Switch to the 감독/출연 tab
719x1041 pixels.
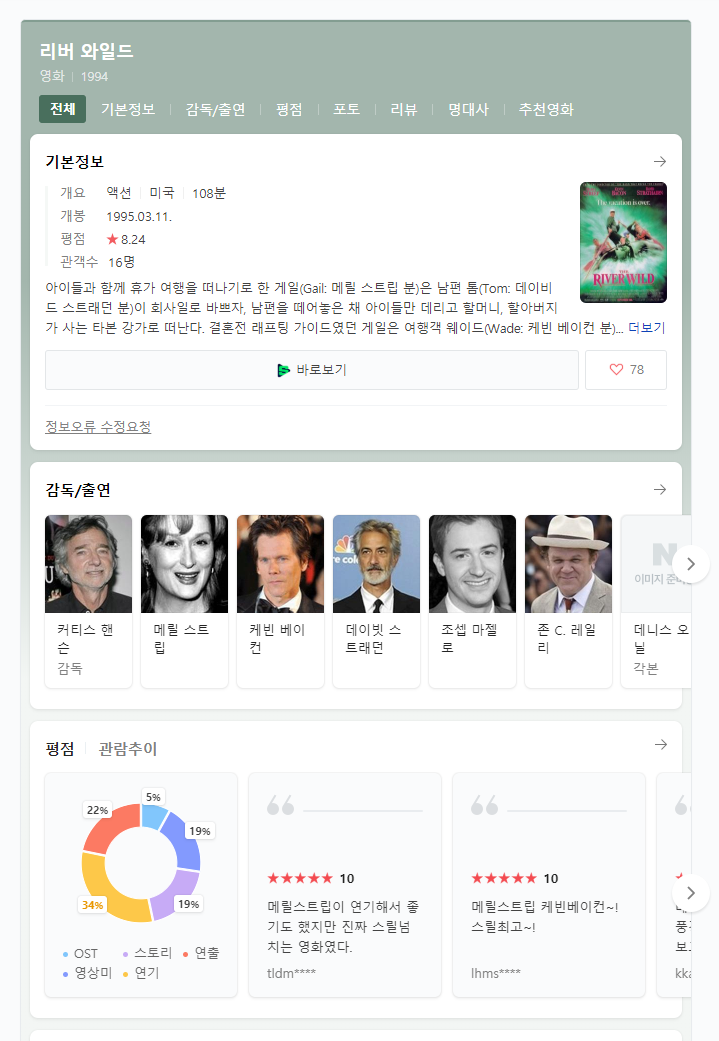pyautogui.click(x=215, y=110)
